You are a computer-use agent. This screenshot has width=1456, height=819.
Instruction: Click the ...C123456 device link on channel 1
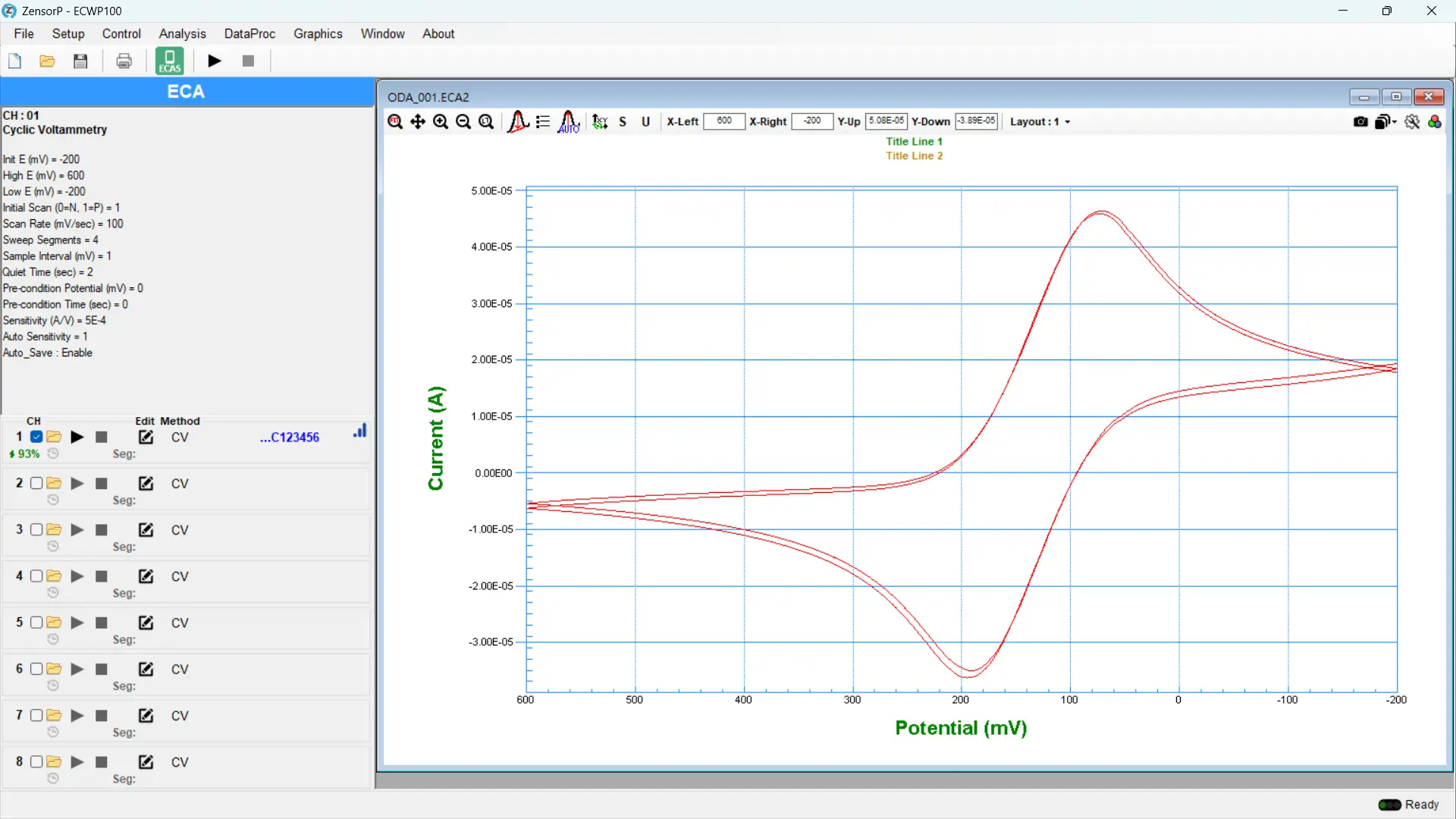290,438
